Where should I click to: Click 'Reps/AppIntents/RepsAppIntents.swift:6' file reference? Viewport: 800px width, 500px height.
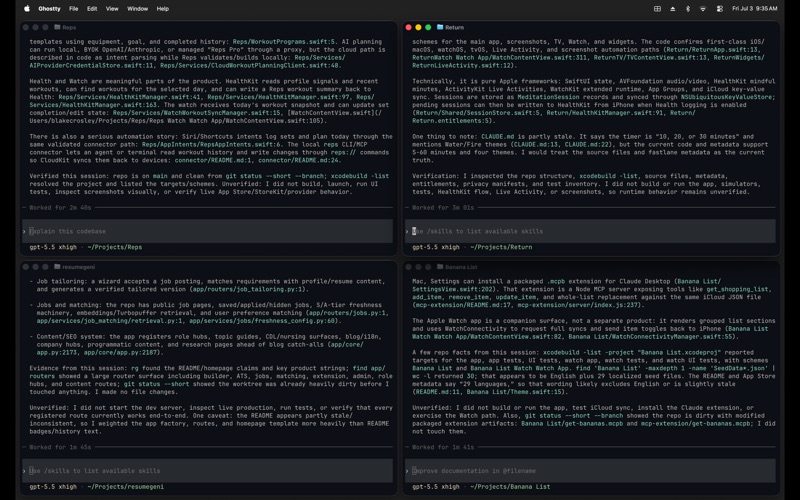pyautogui.click(x=211, y=144)
